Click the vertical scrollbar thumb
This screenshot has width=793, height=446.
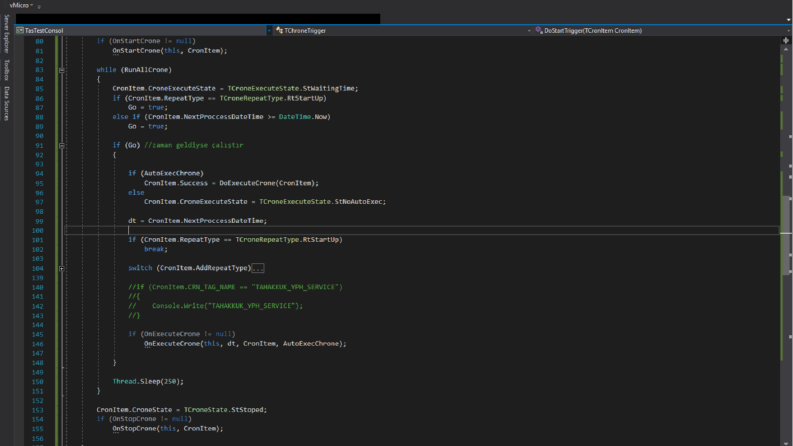tap(786, 235)
